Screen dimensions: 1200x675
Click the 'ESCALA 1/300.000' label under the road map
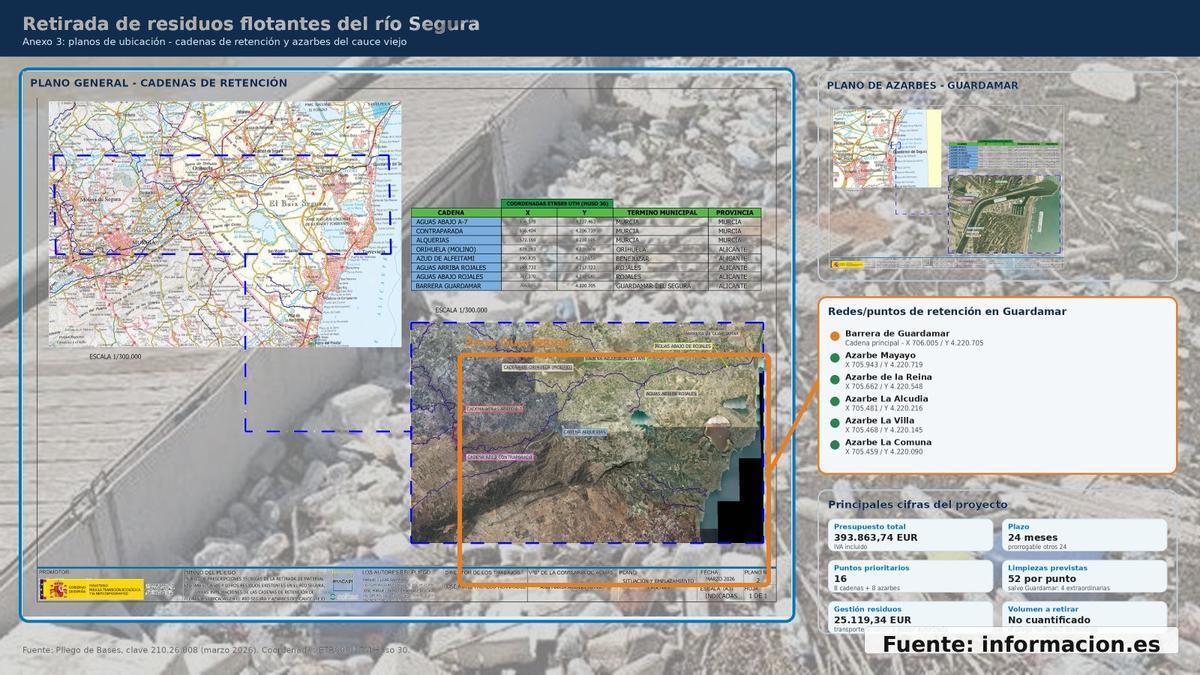[x=115, y=356]
